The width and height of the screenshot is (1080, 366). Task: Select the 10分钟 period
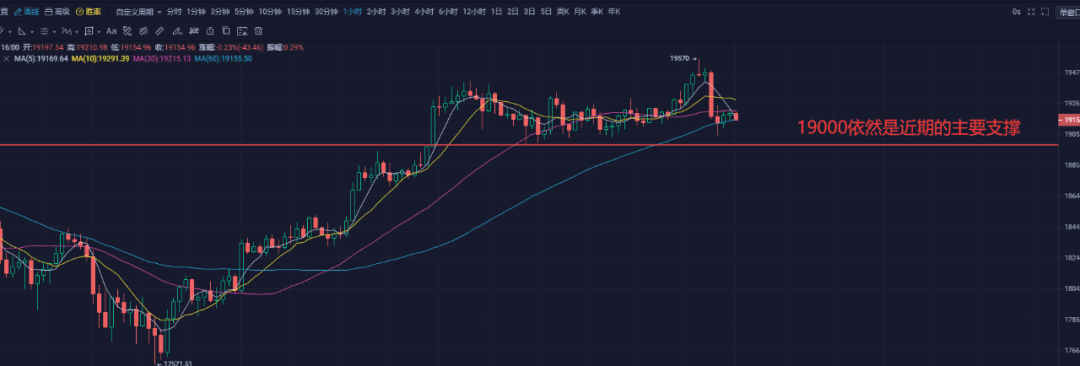pyautogui.click(x=269, y=12)
